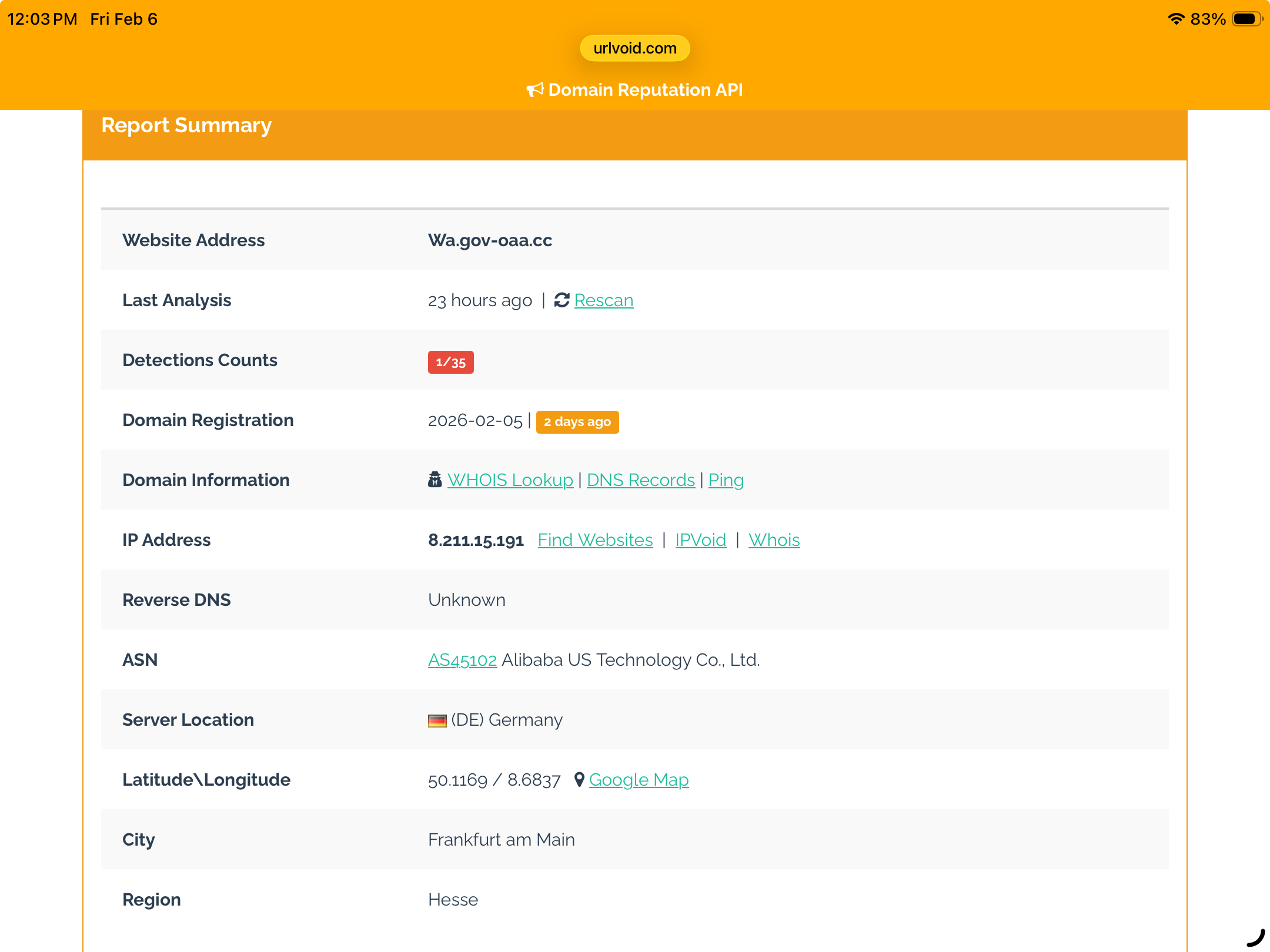Click the rescan refresh arrows icon

click(562, 300)
